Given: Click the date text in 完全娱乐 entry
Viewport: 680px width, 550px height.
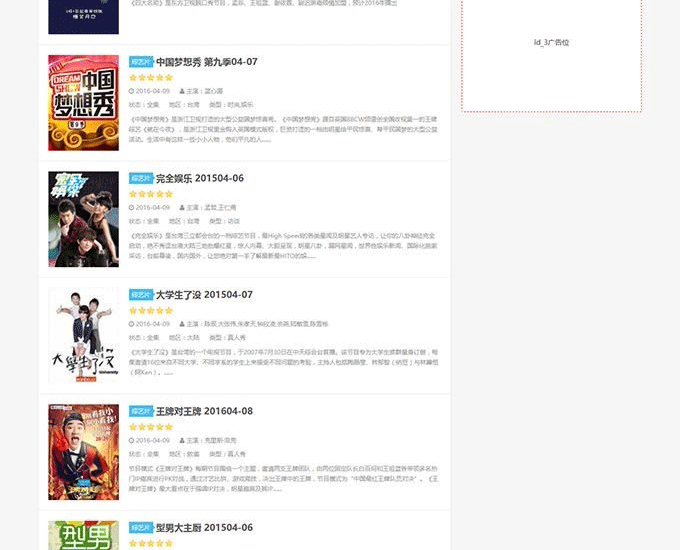Looking at the screenshot, I should point(153,208).
